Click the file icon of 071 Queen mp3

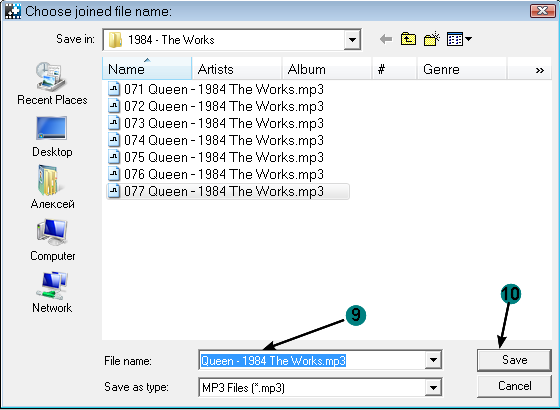pyautogui.click(x=114, y=89)
